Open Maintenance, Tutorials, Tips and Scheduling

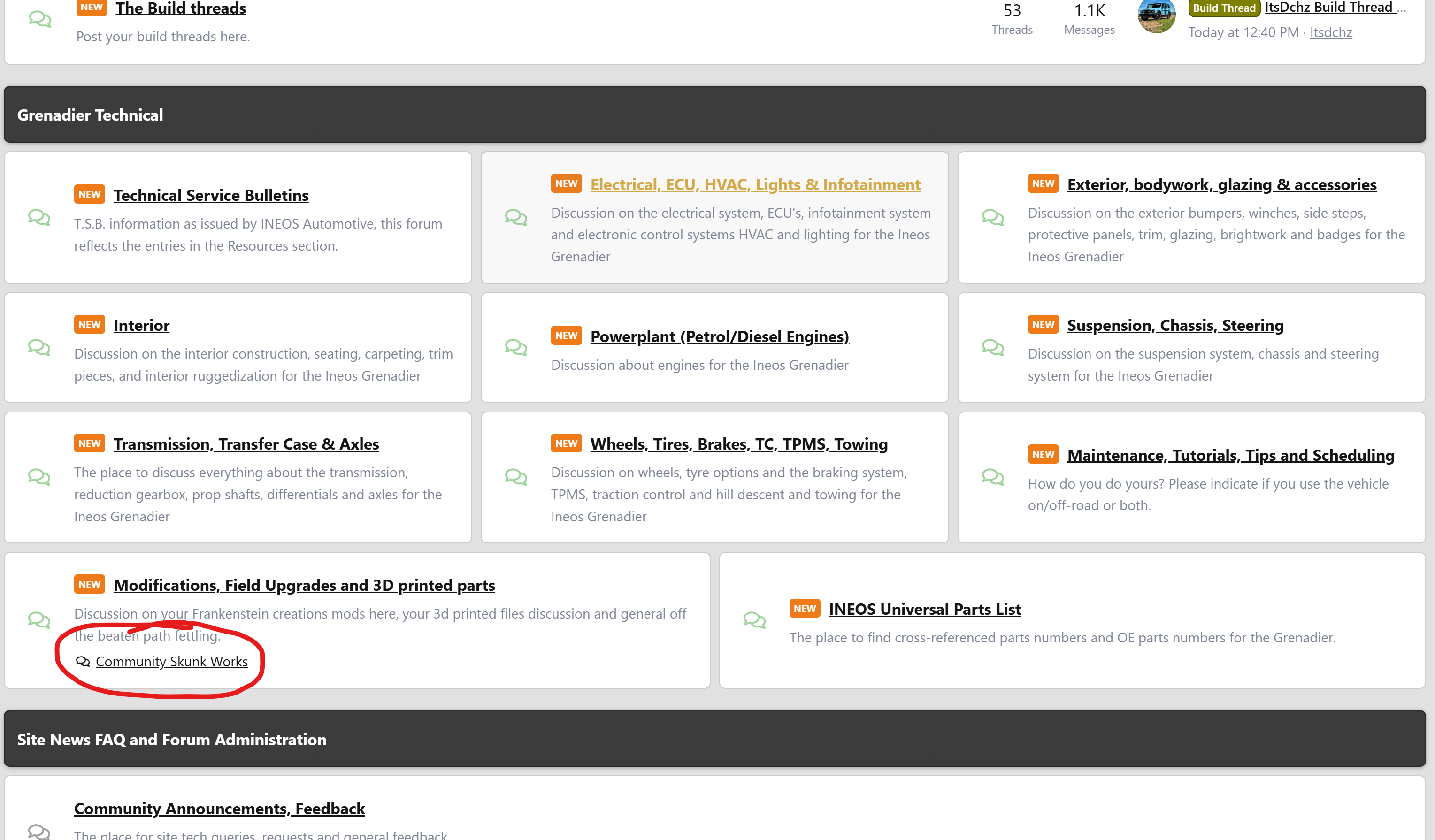[x=1231, y=455]
